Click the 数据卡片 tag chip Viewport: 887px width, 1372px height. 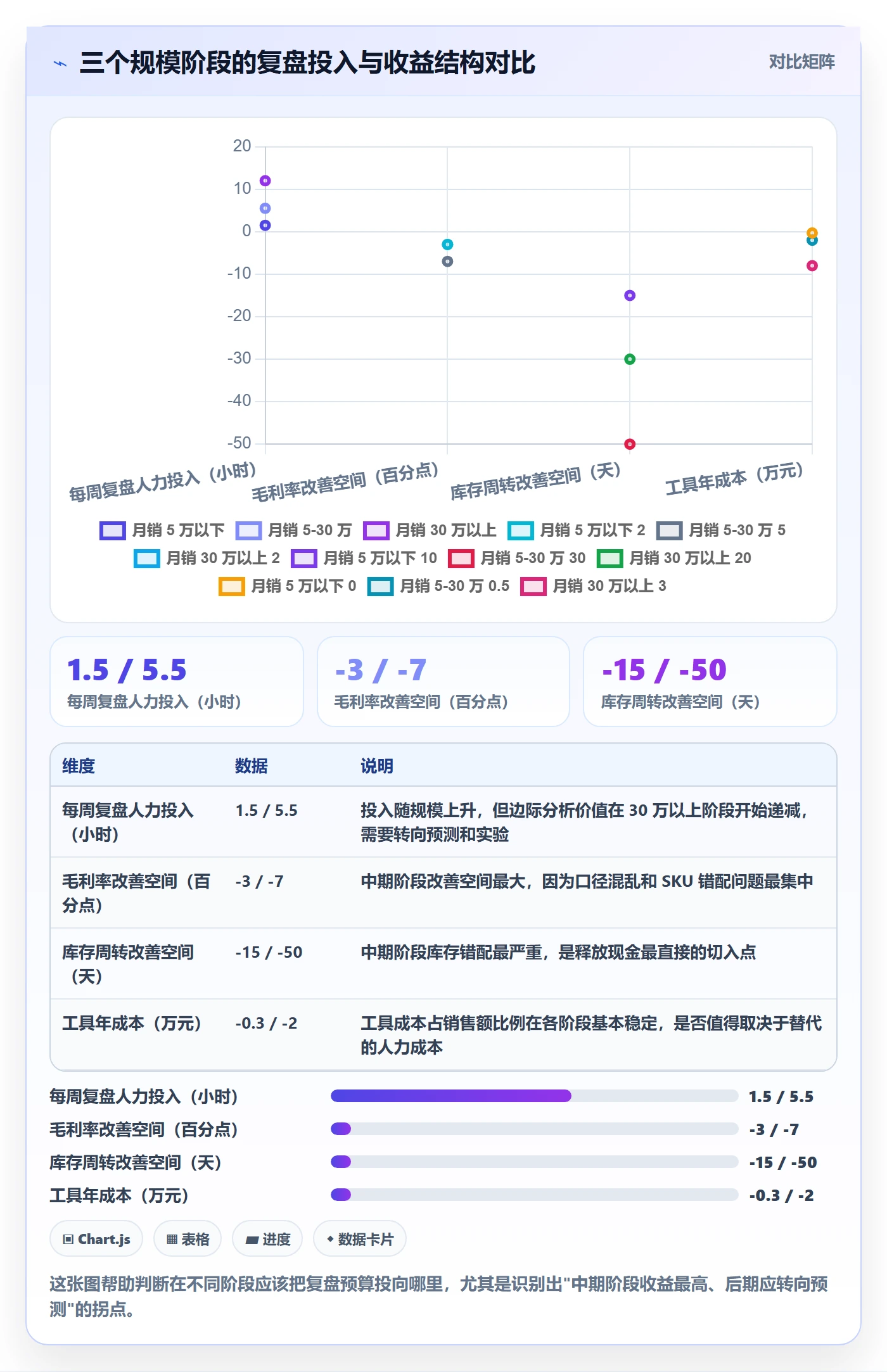(x=360, y=1239)
